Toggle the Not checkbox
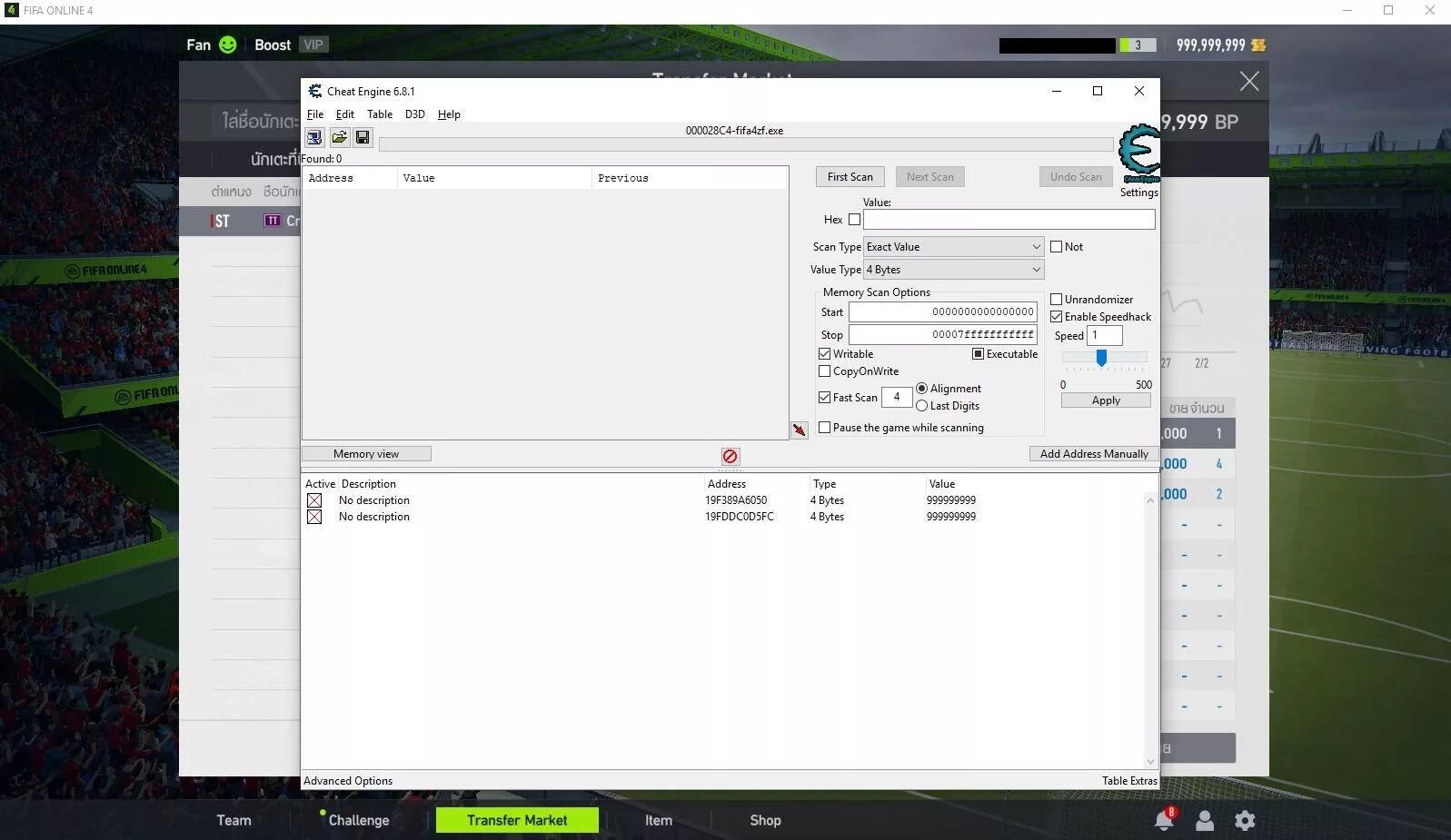Image resolution: width=1451 pixels, height=840 pixels. (x=1056, y=247)
